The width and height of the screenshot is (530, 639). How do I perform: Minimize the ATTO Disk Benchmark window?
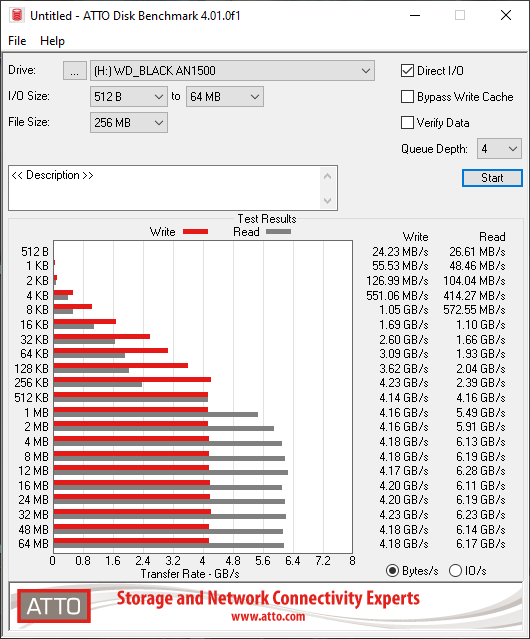415,15
